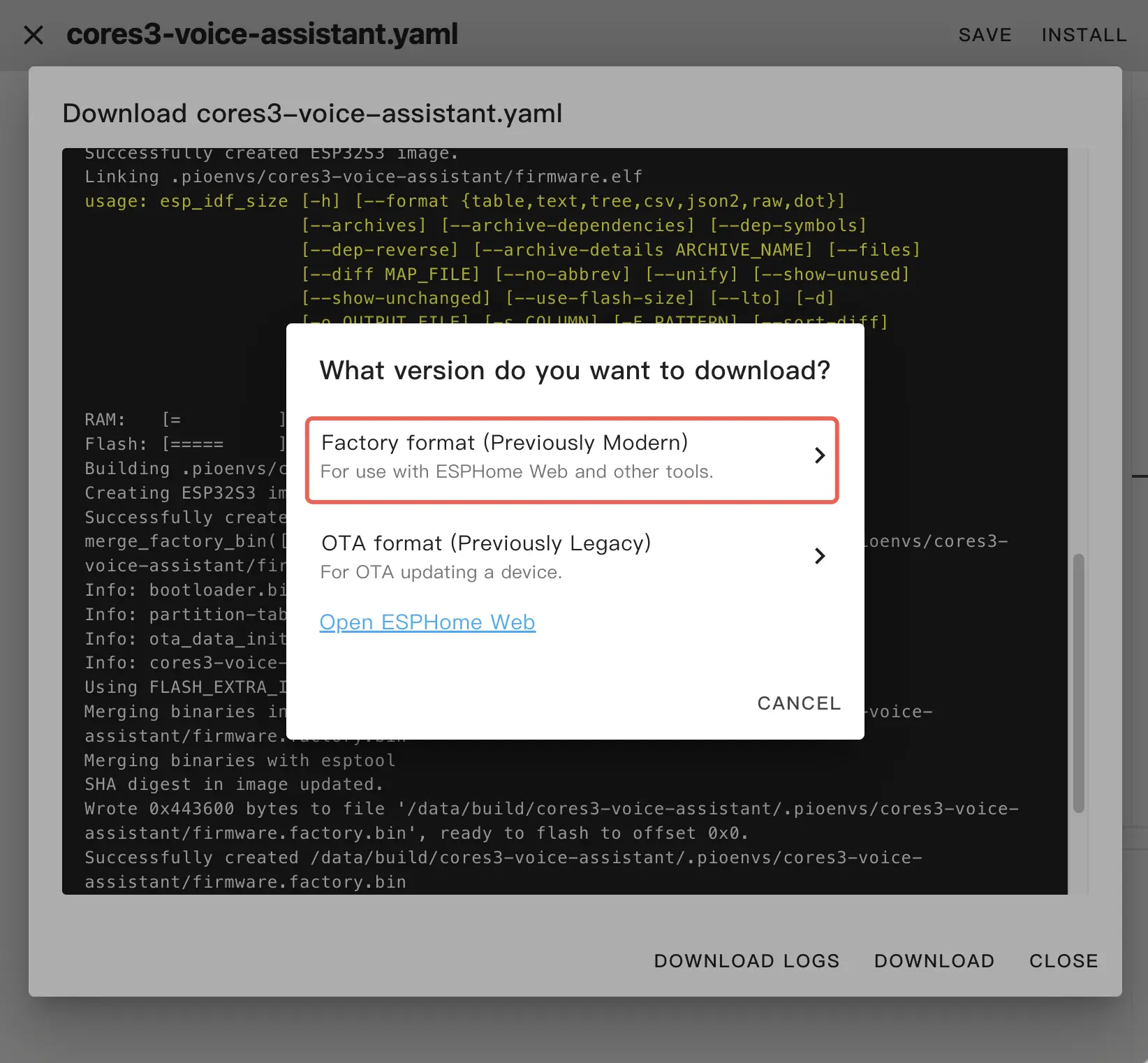Click the cores3-voice-assistant.yaml editor title
The width and height of the screenshot is (1148, 1063).
point(262,34)
